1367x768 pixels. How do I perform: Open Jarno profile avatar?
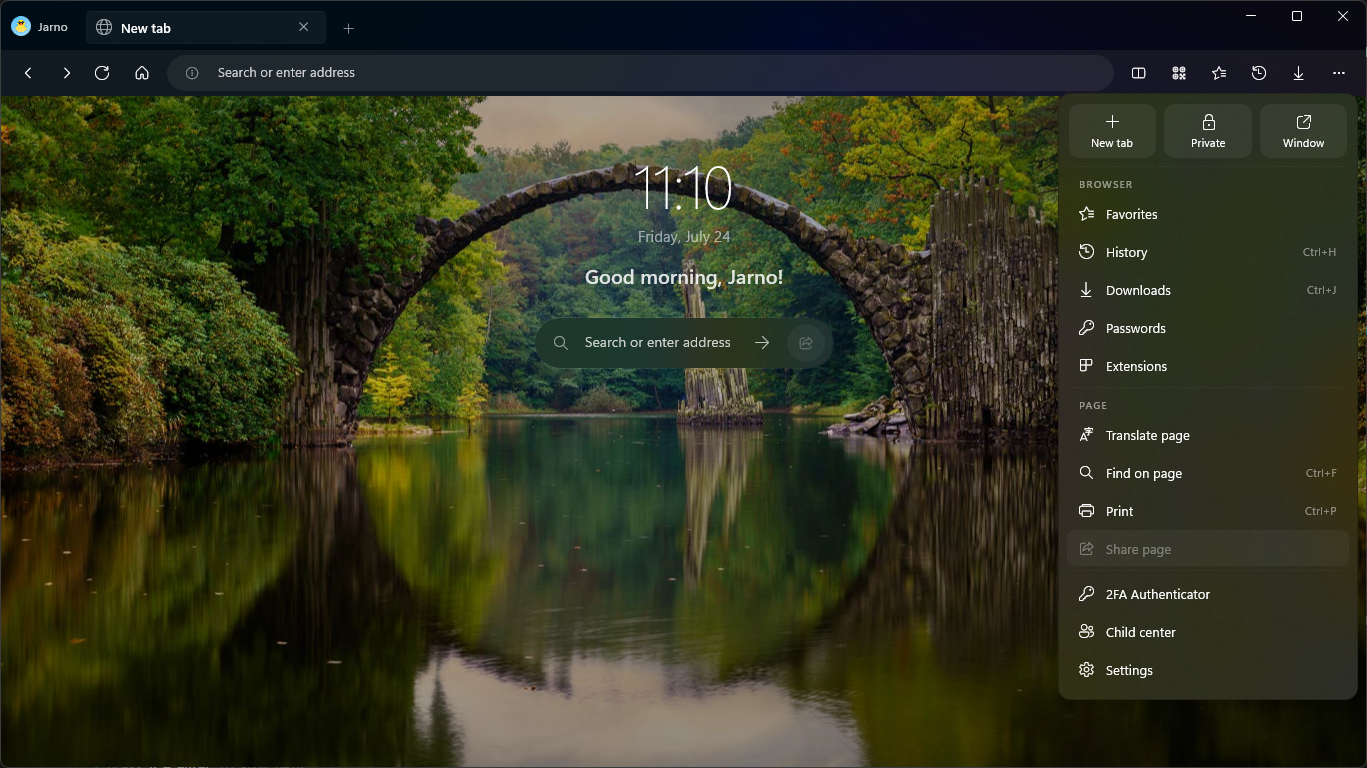pos(21,27)
